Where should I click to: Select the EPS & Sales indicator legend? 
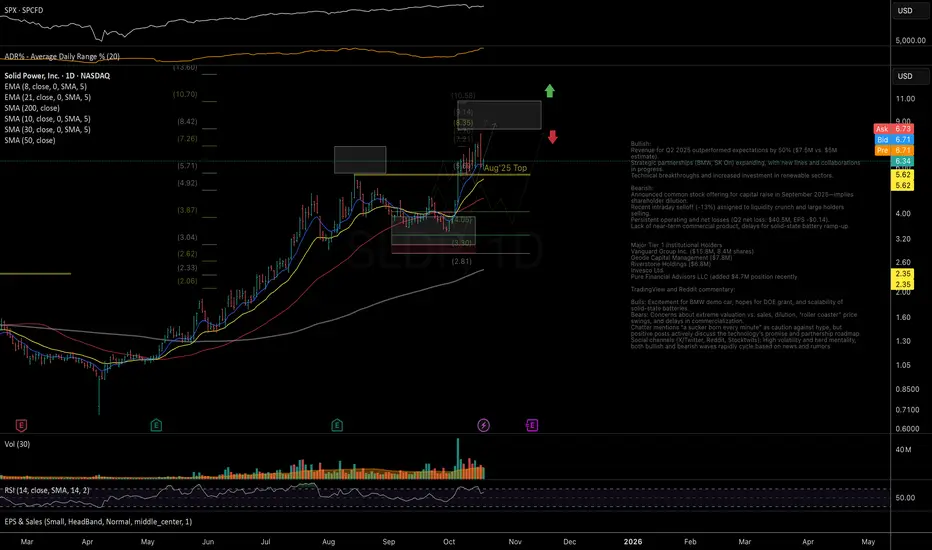[98, 522]
